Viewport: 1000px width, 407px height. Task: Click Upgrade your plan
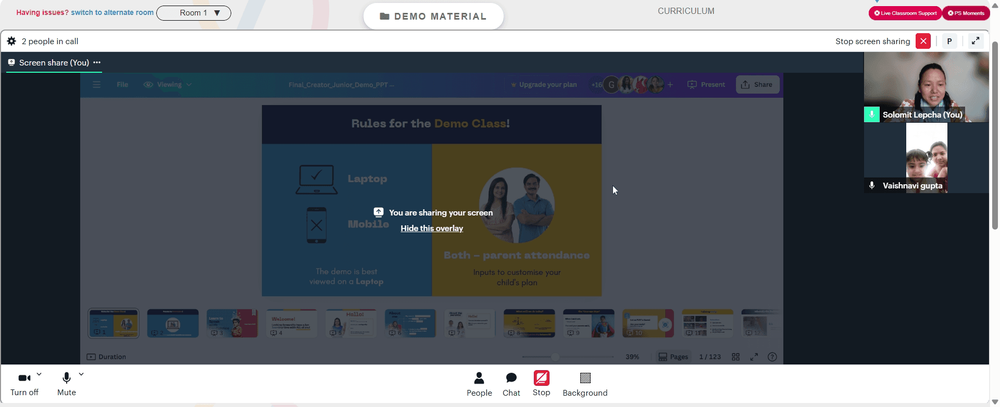pyautogui.click(x=546, y=84)
